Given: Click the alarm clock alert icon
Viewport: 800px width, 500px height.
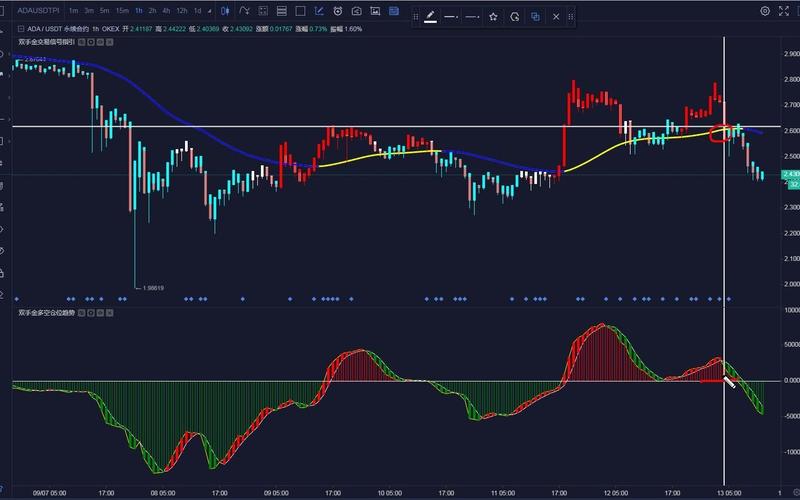Looking at the screenshot, I should (339, 11).
